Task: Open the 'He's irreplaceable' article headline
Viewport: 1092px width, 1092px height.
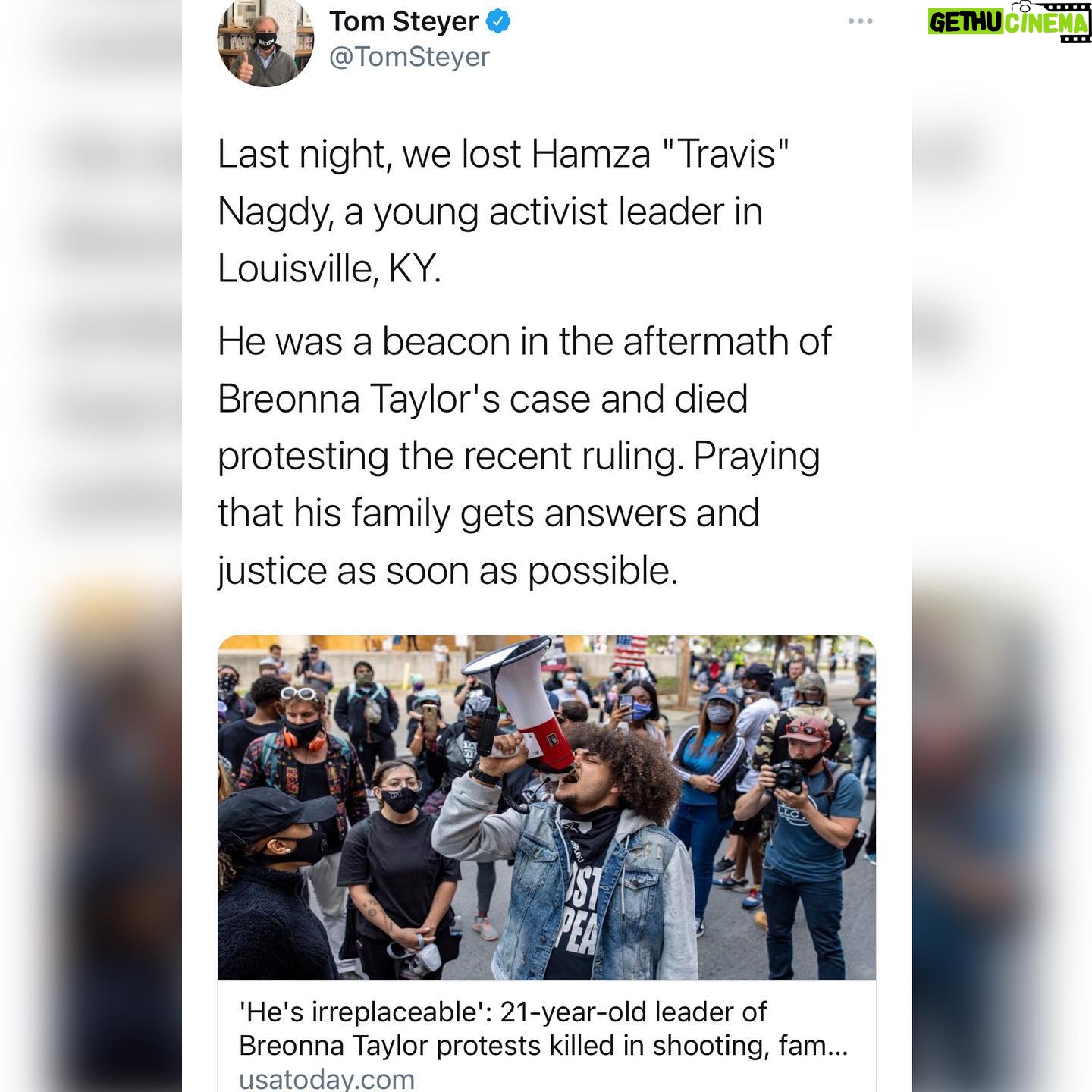Action: tap(543, 1029)
